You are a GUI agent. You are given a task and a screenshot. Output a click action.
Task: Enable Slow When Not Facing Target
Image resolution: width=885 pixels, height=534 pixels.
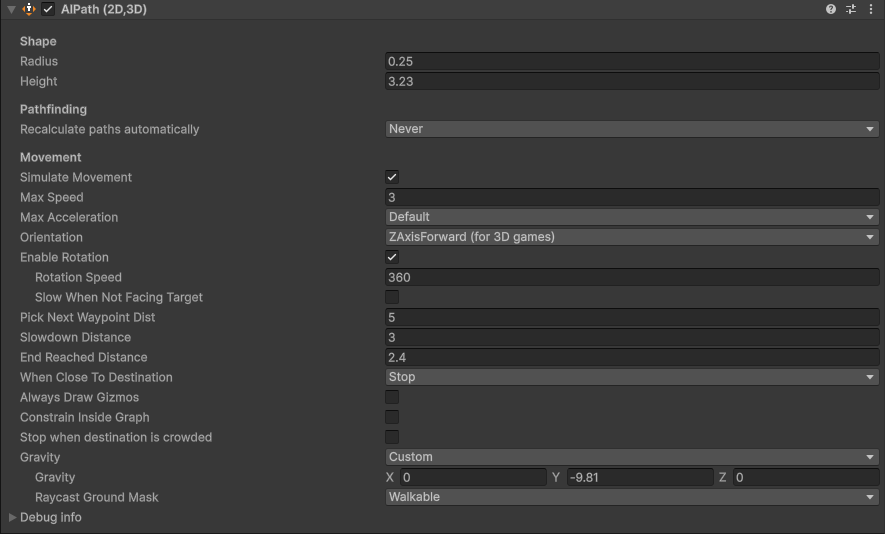[392, 297]
